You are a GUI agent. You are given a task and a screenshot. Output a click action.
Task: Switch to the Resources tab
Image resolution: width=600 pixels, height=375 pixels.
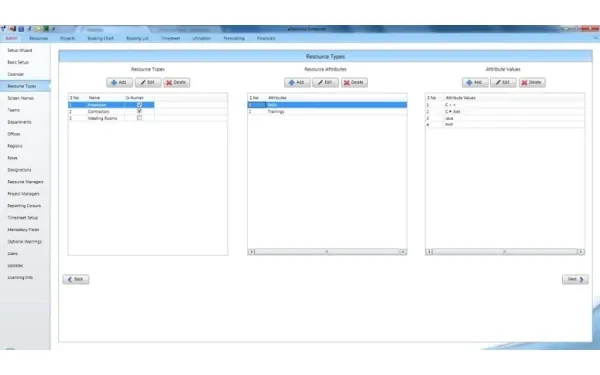[39, 38]
